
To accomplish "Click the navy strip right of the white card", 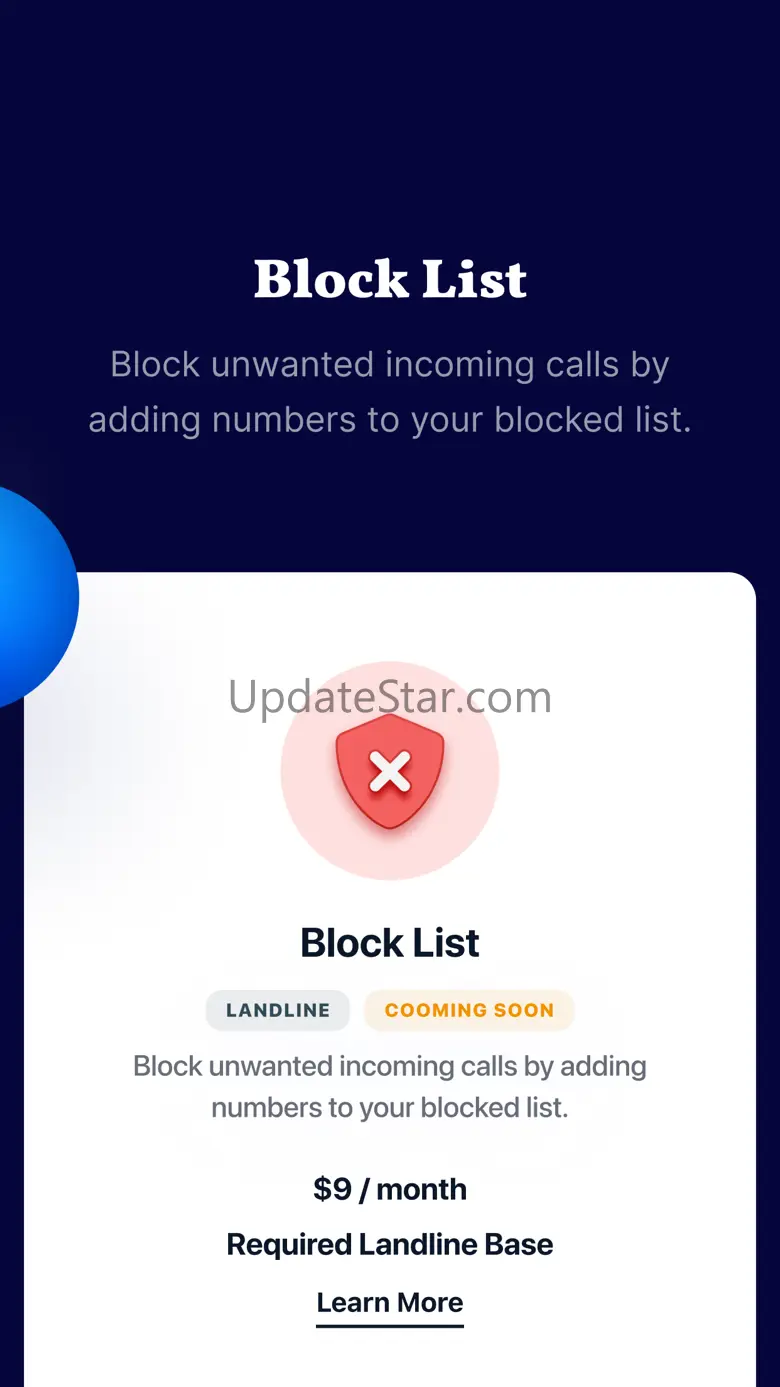I will tap(768, 980).
